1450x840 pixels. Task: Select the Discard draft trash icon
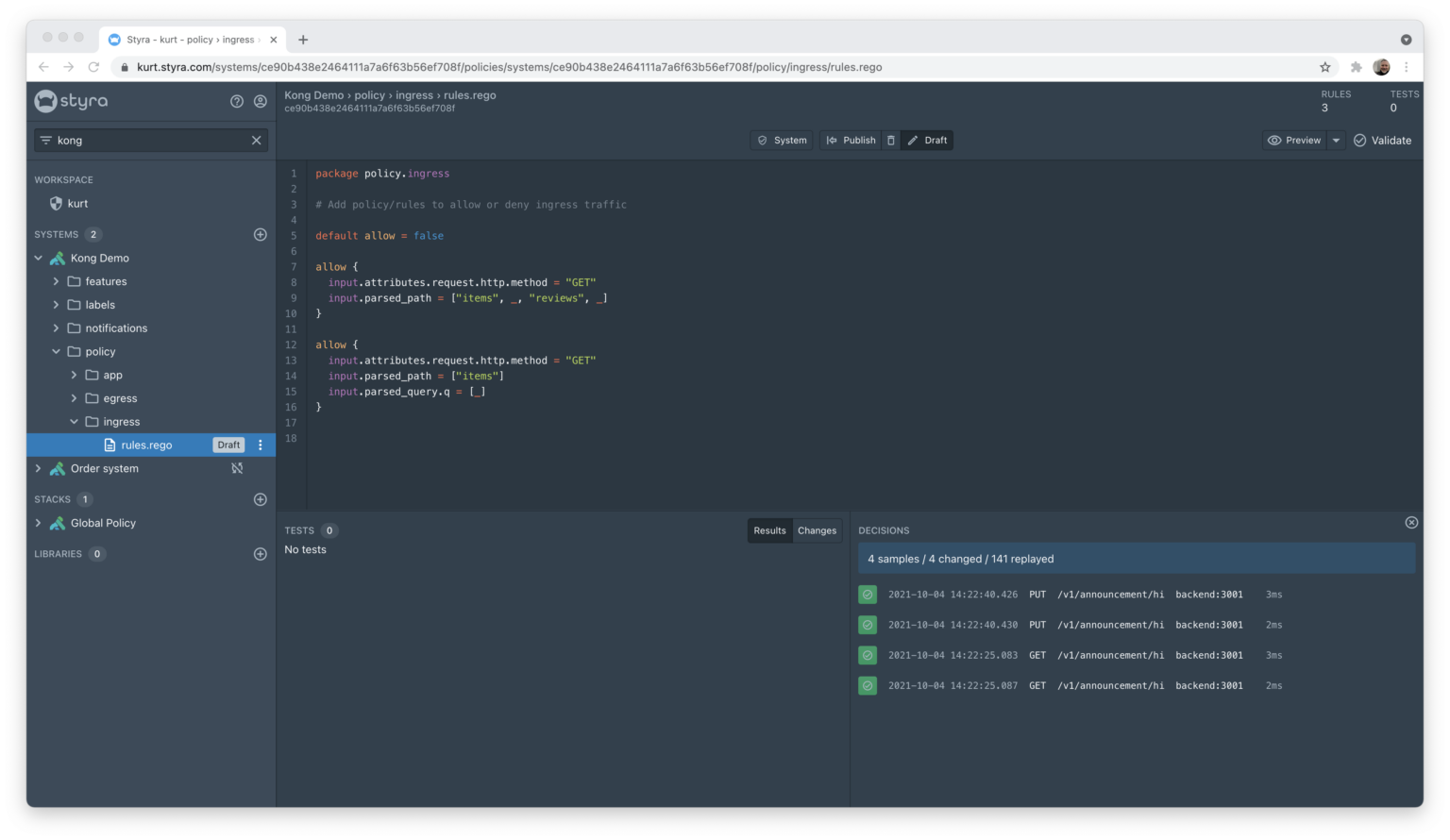[890, 140]
